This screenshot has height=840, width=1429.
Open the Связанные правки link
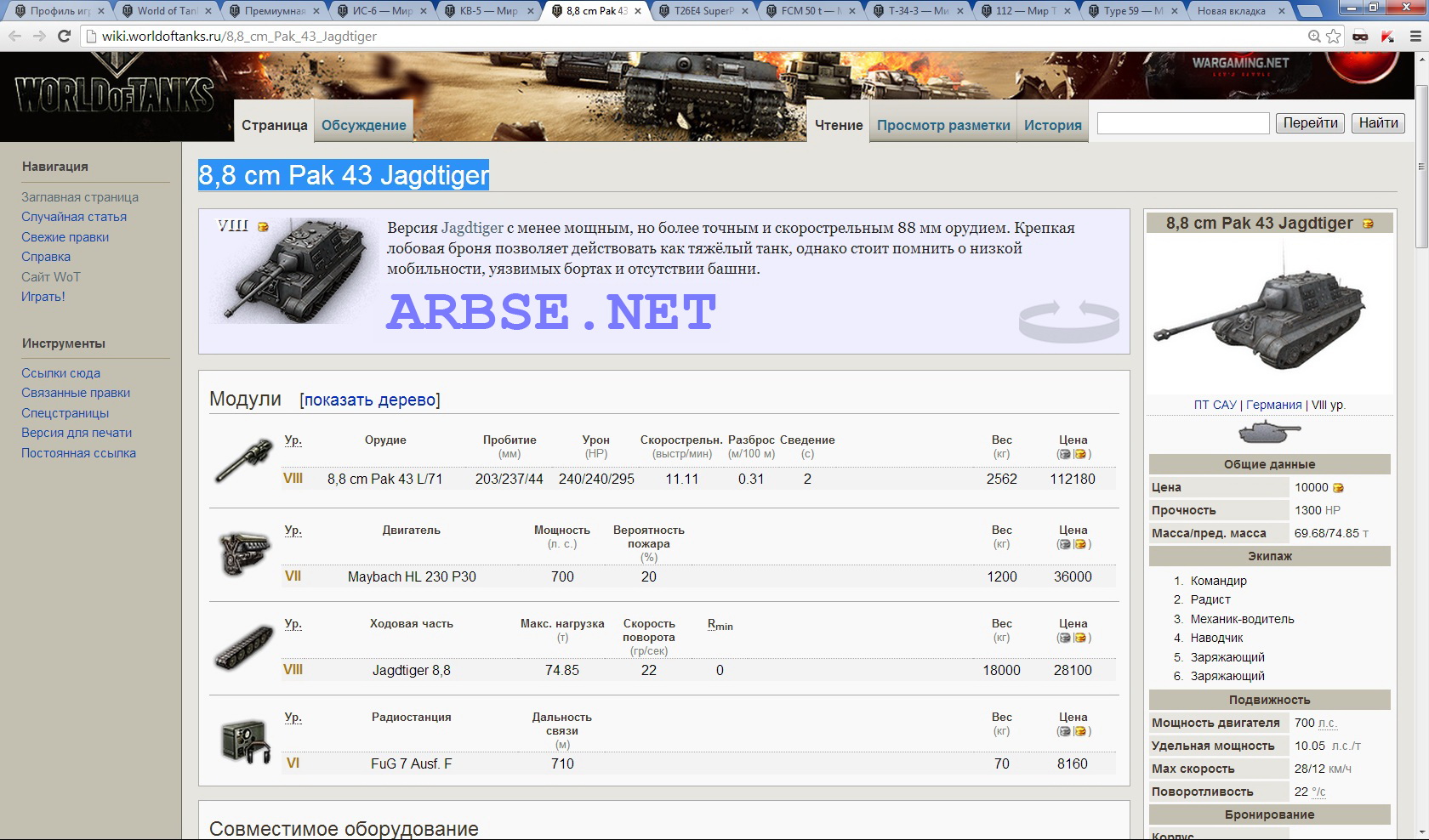point(76,393)
